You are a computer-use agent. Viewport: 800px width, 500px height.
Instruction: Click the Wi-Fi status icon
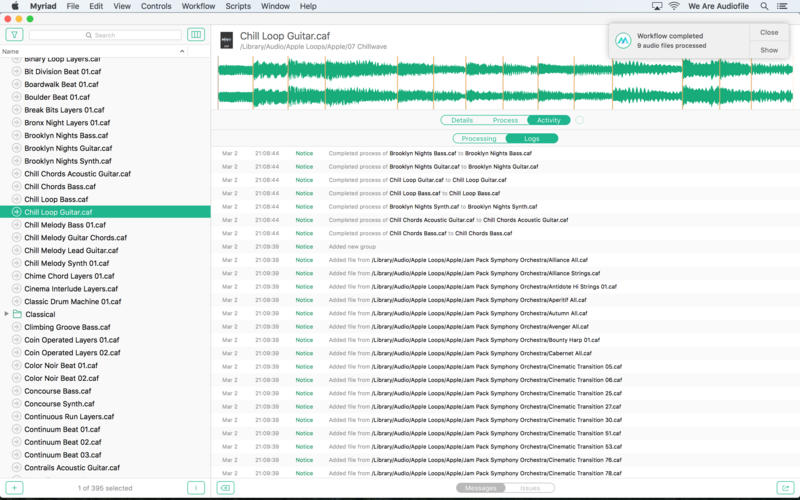(674, 6)
